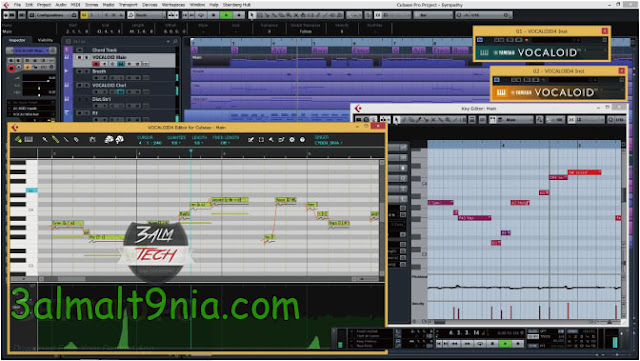
Task: Open the Project menu
Action: tap(44, 5)
